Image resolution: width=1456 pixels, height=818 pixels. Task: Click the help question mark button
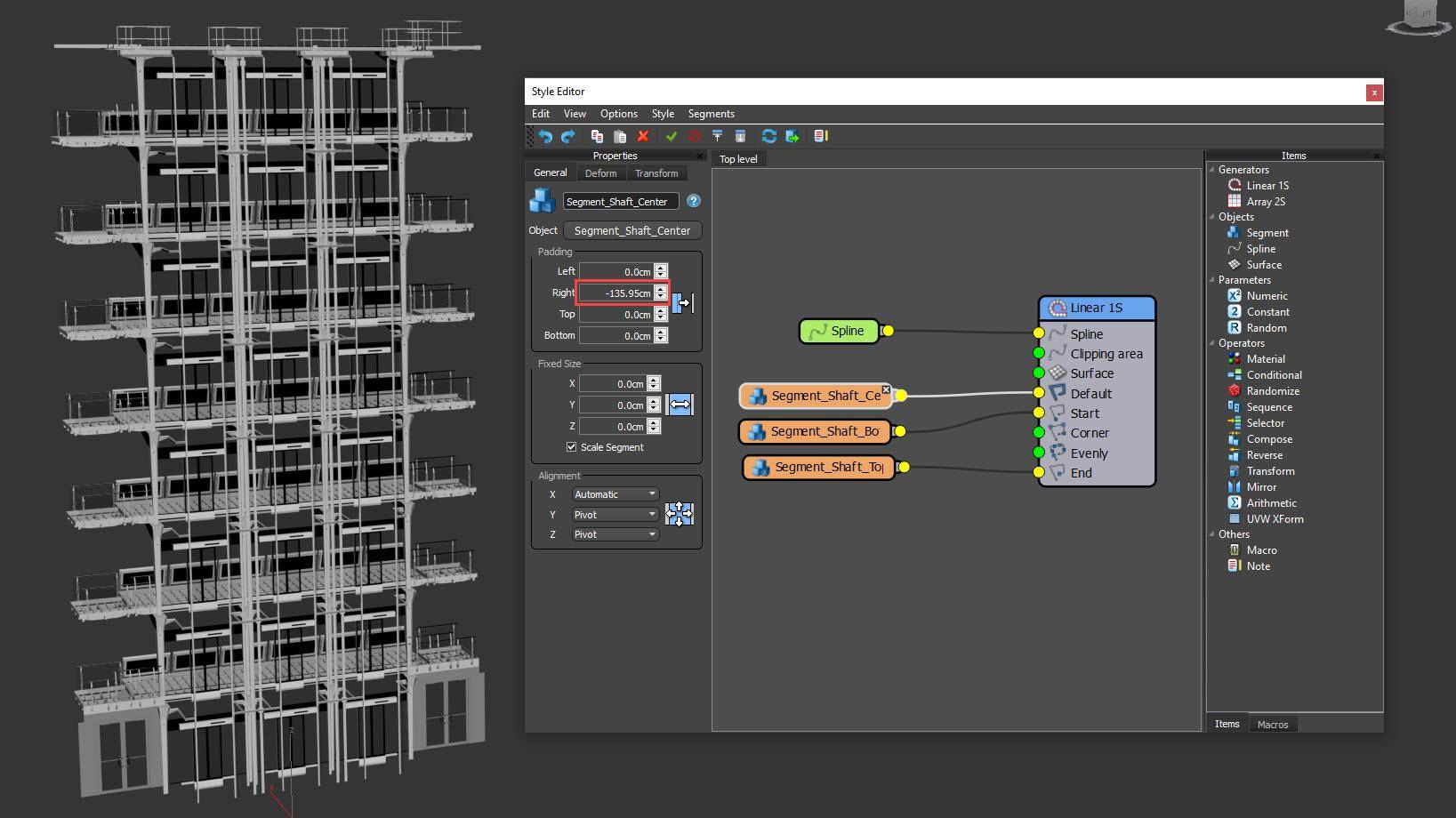693,201
